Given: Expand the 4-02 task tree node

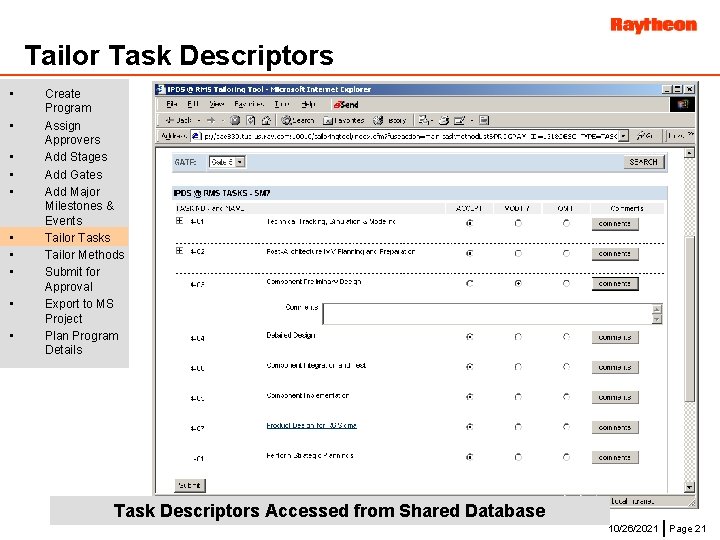Looking at the screenshot, I should point(179,251).
